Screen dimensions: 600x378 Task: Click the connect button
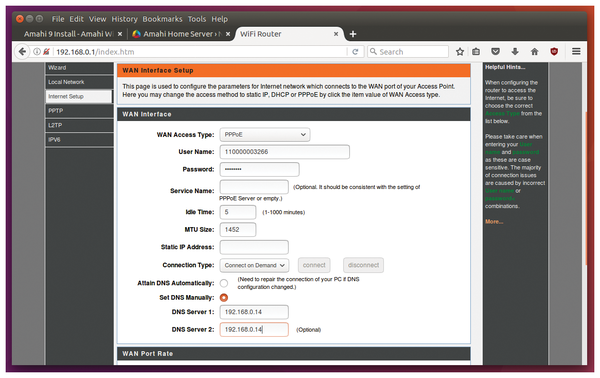point(314,265)
